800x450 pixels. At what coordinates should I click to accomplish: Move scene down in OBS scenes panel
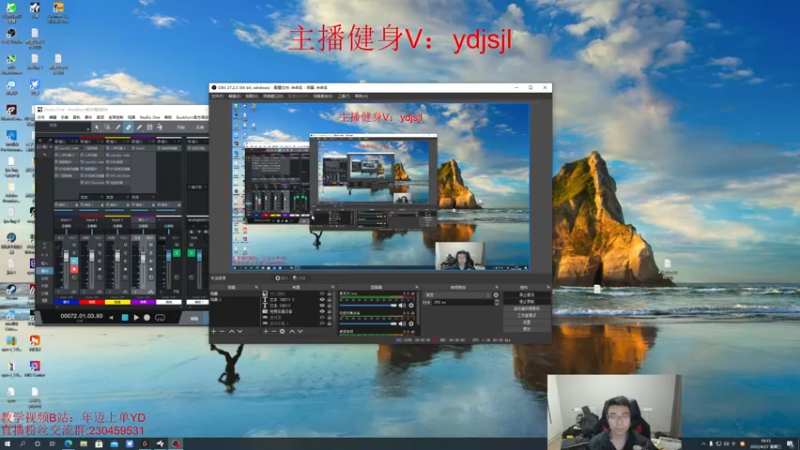[x=240, y=331]
